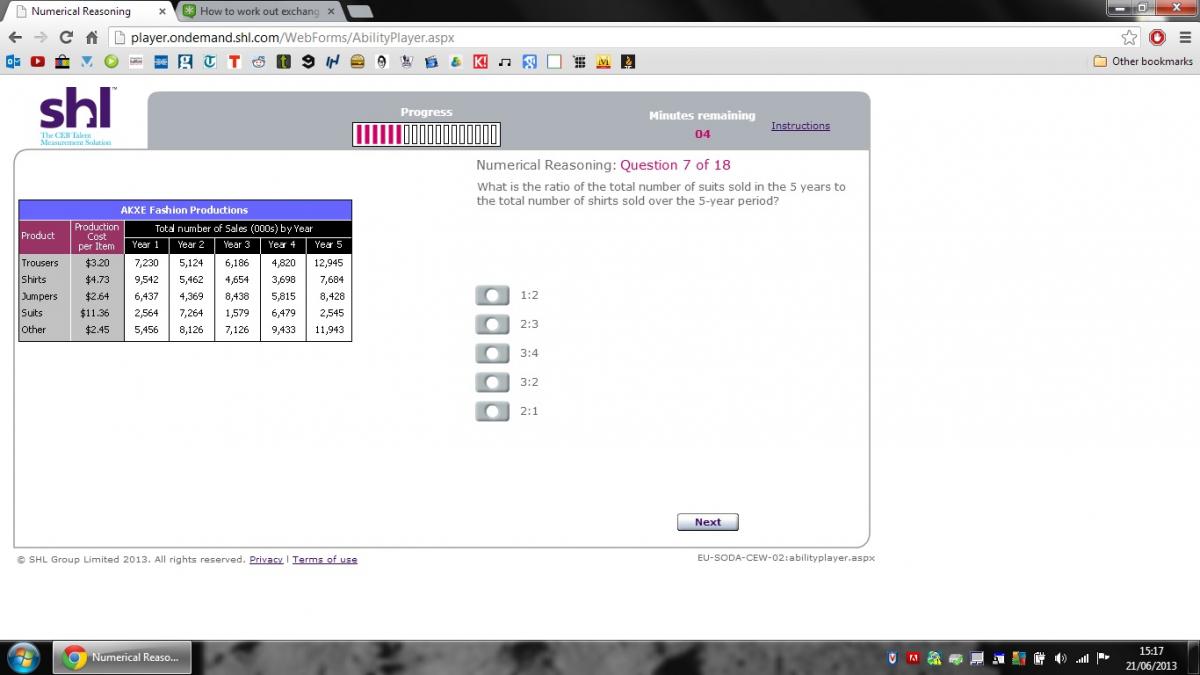This screenshot has height=675, width=1200.
Task: Close the 'How to work out exchang' tab
Action: 331,12
